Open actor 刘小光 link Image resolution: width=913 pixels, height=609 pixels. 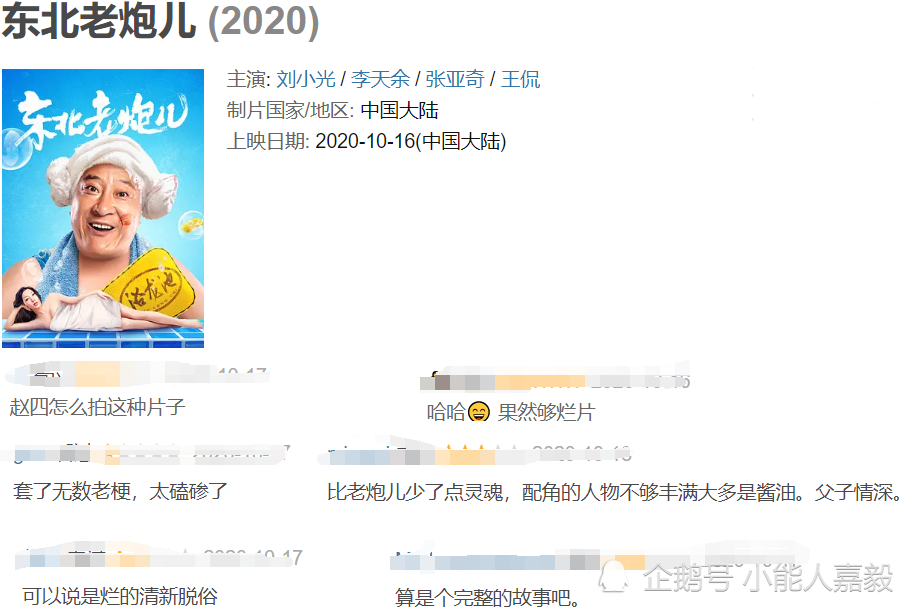click(x=306, y=79)
